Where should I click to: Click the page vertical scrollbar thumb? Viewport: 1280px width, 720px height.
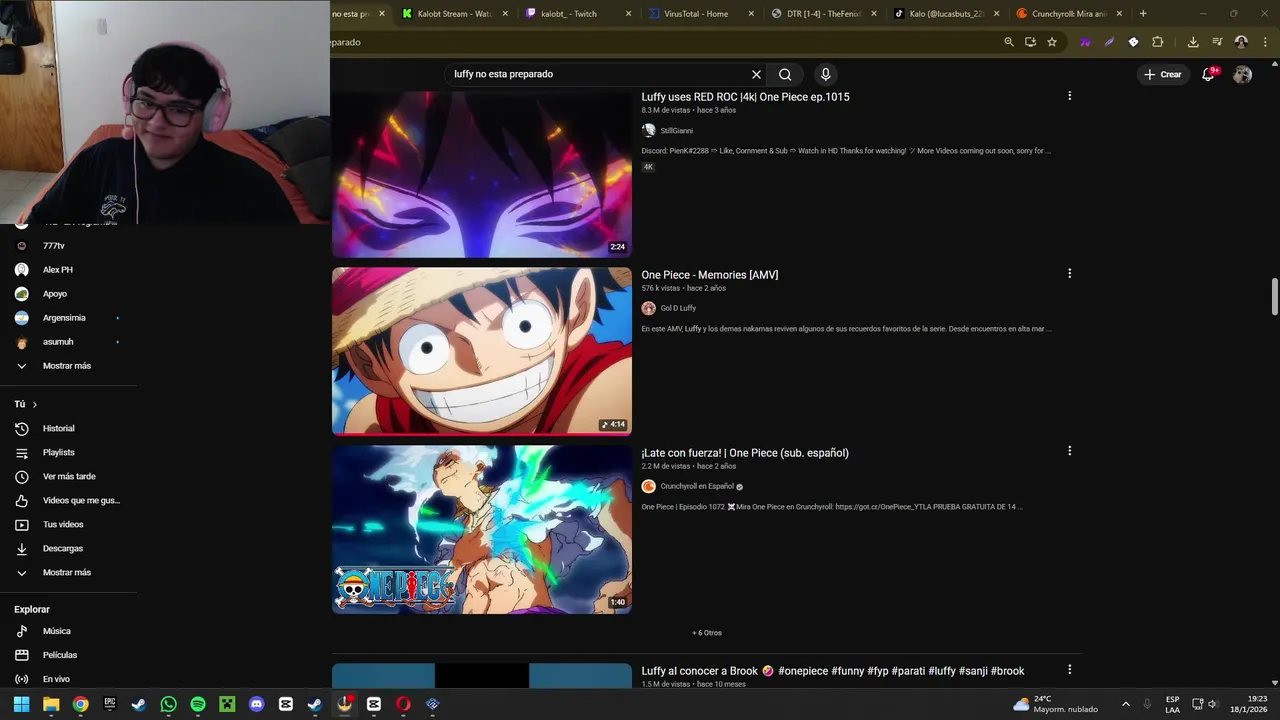click(1275, 297)
